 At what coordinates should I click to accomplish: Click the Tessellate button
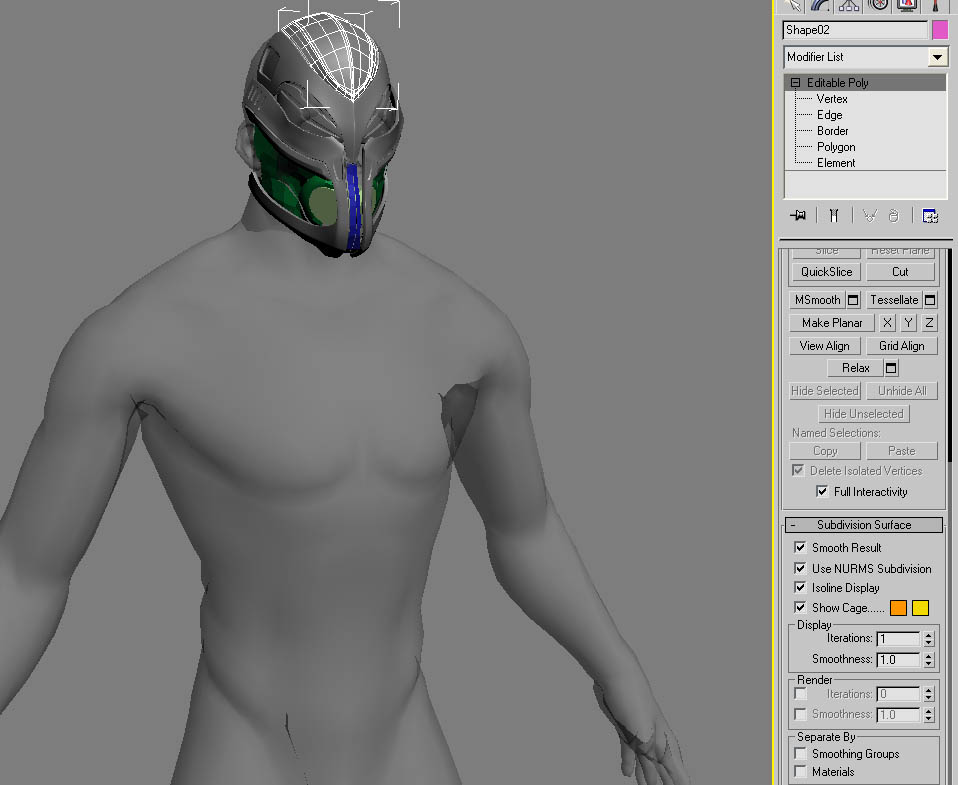894,300
